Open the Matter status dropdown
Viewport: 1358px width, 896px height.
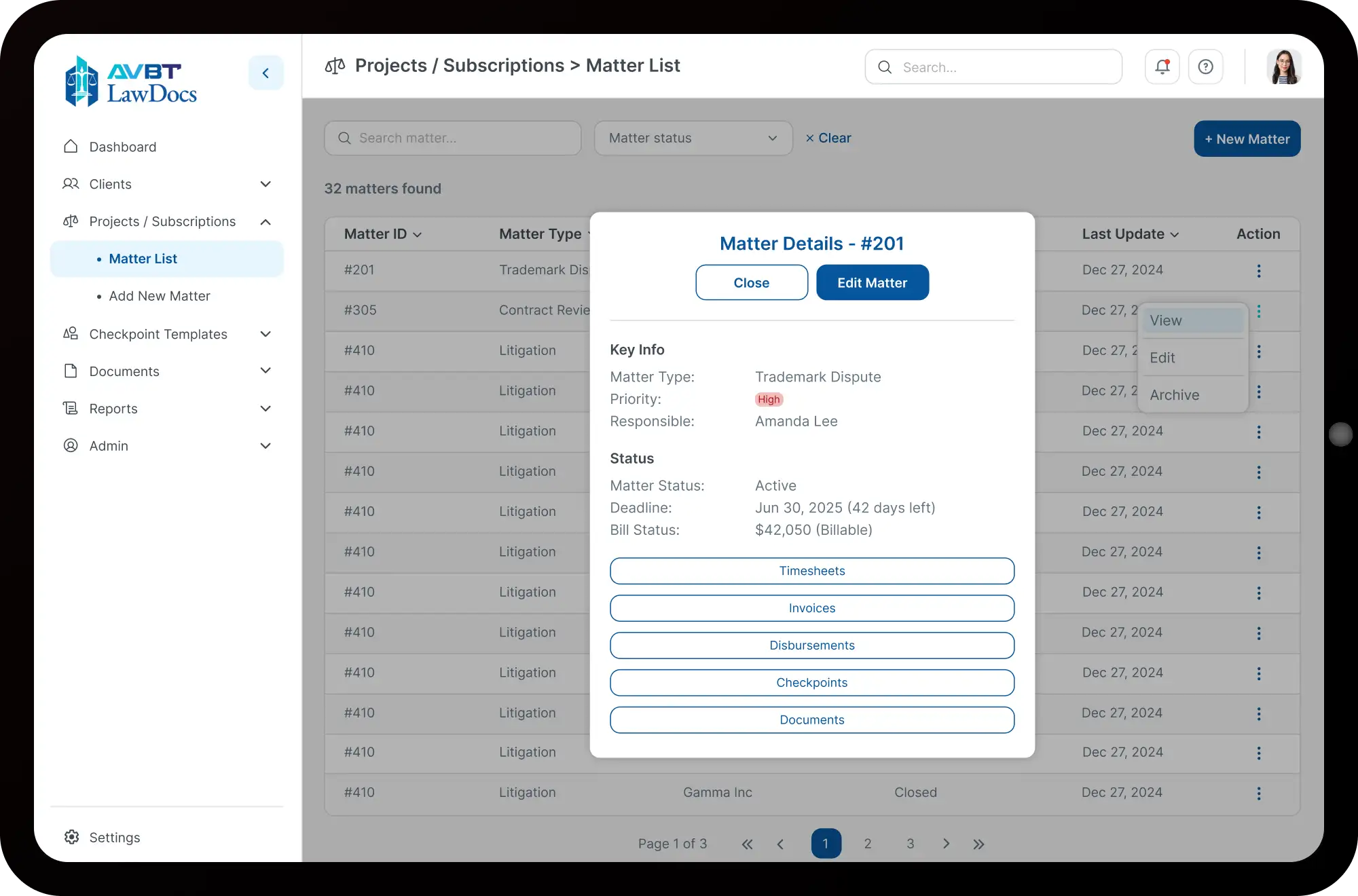coord(693,138)
